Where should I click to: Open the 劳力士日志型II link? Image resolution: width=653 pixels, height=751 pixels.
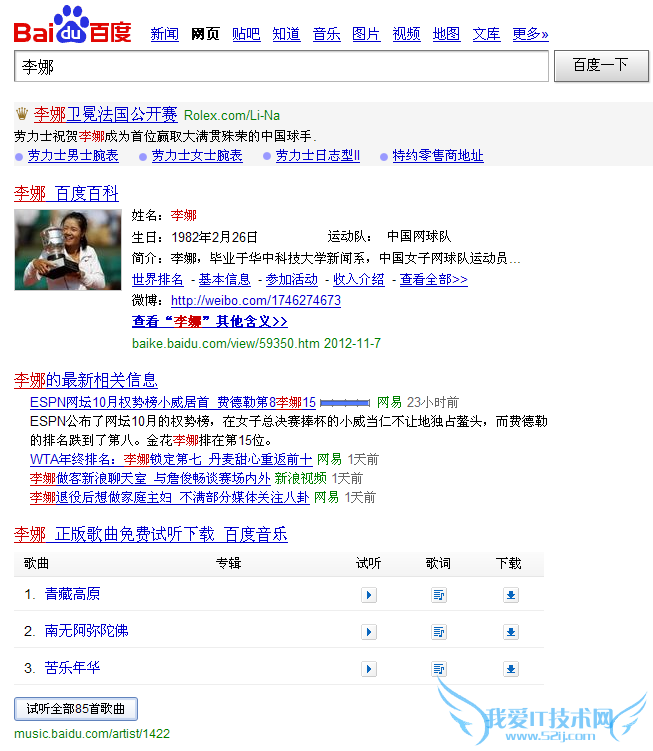318,156
